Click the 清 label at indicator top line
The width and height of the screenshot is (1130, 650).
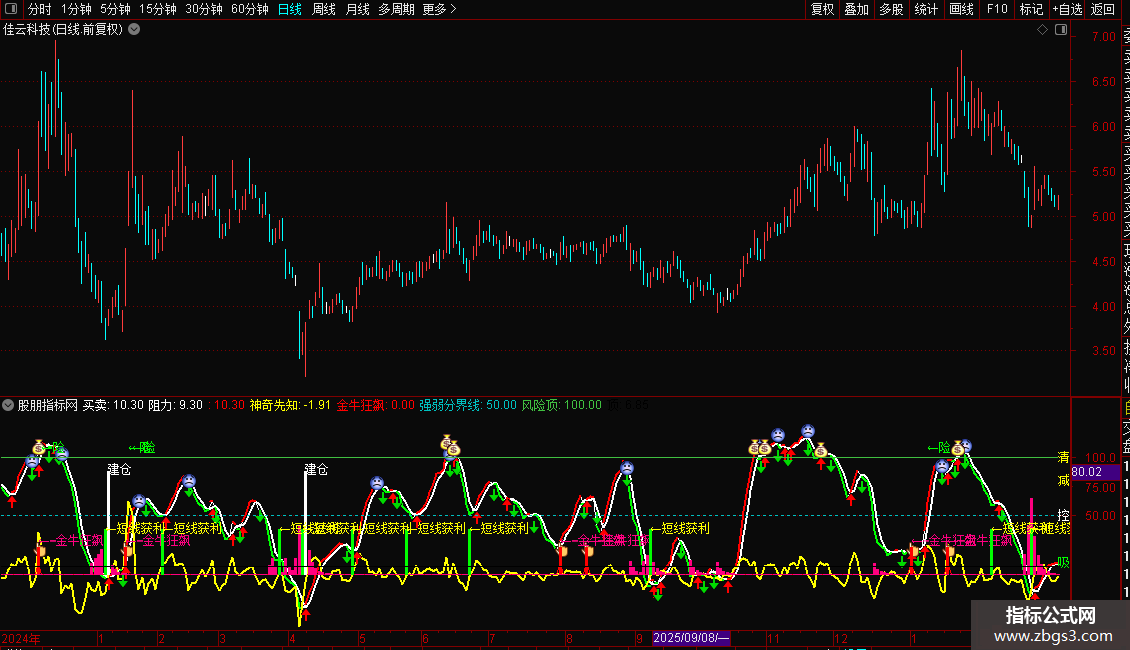pos(1063,457)
